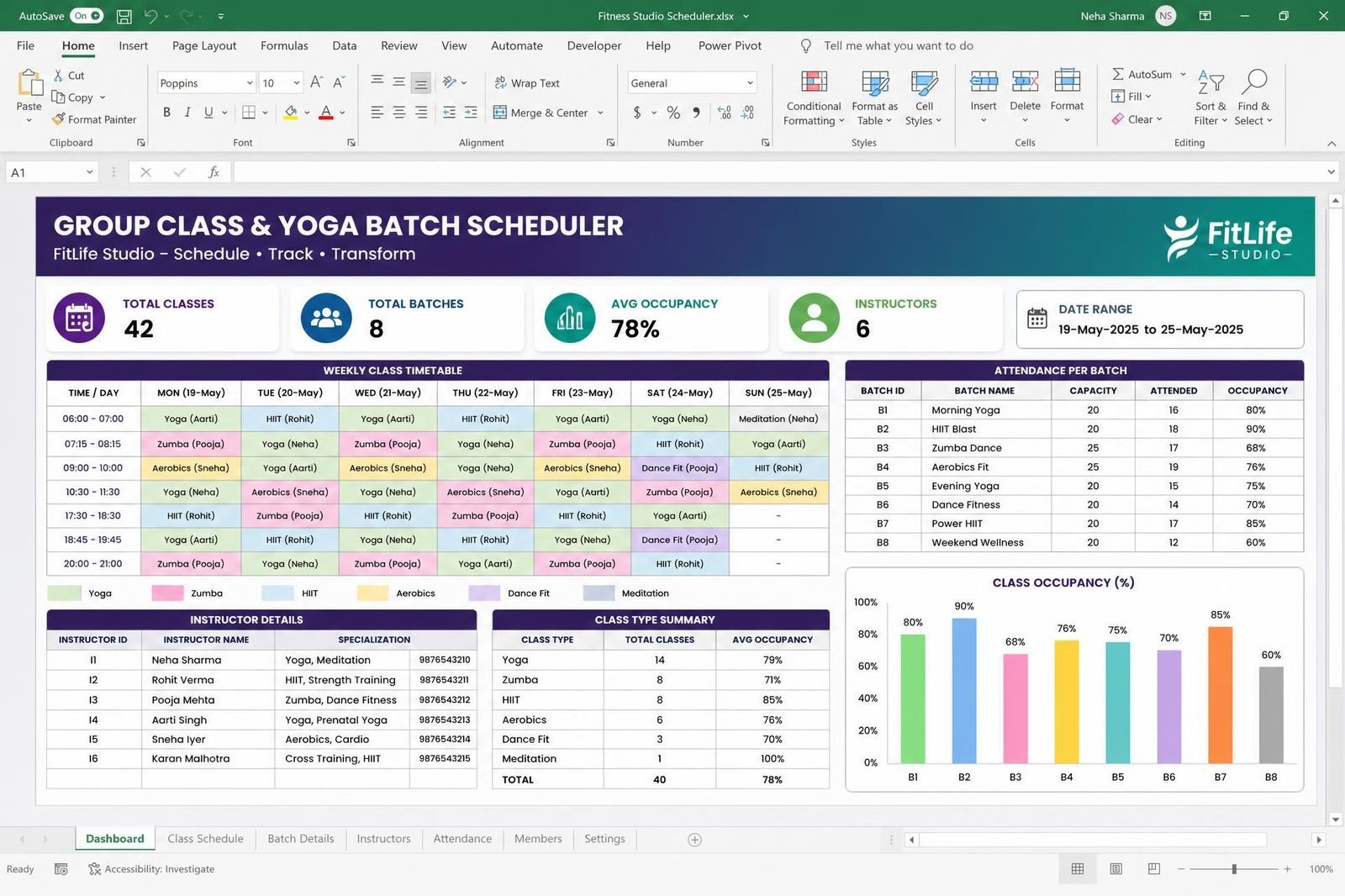Expand Merge & Center dropdown arrow
Viewport: 1345px width, 896px height.
600,113
